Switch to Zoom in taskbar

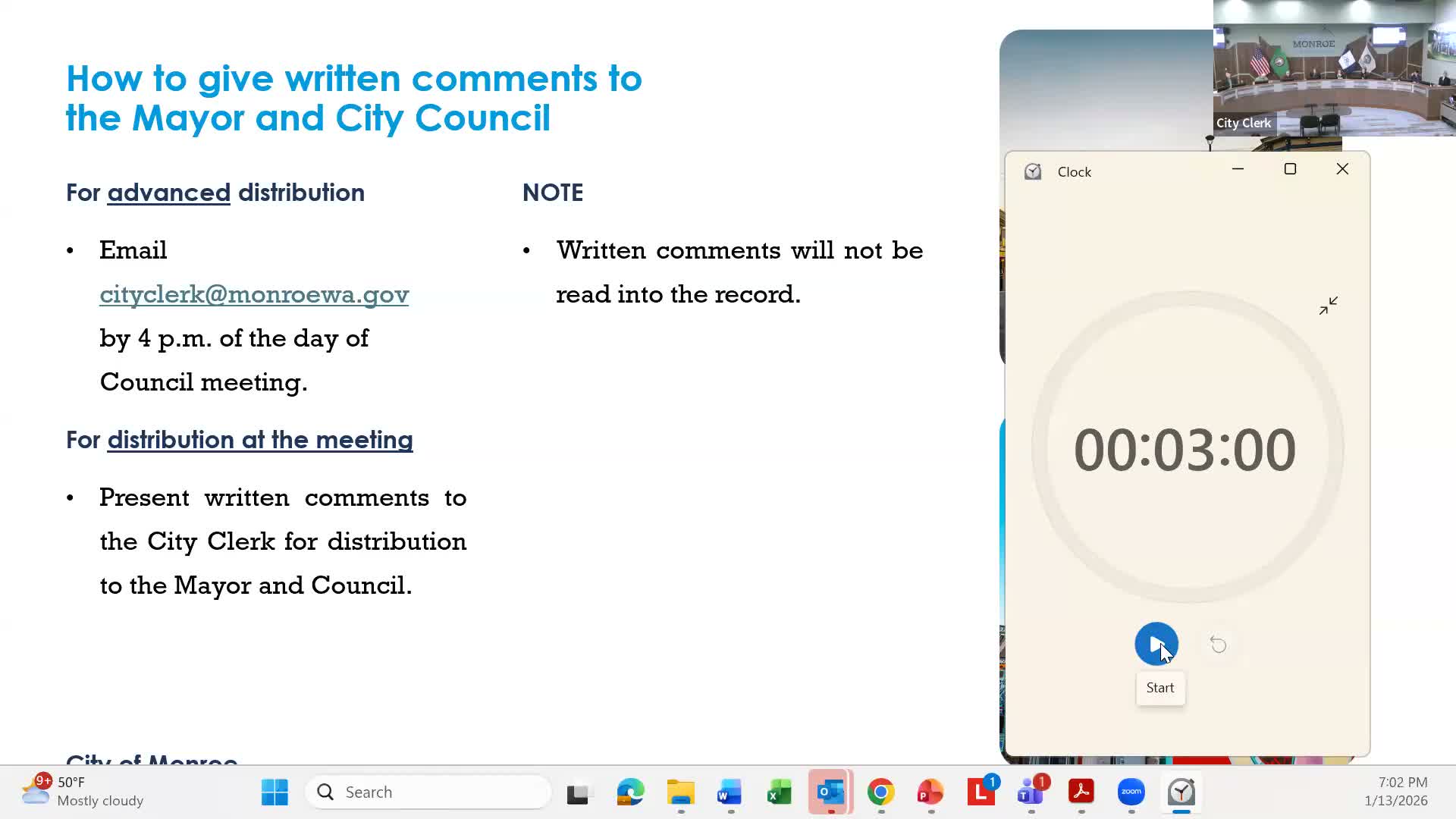click(1131, 792)
